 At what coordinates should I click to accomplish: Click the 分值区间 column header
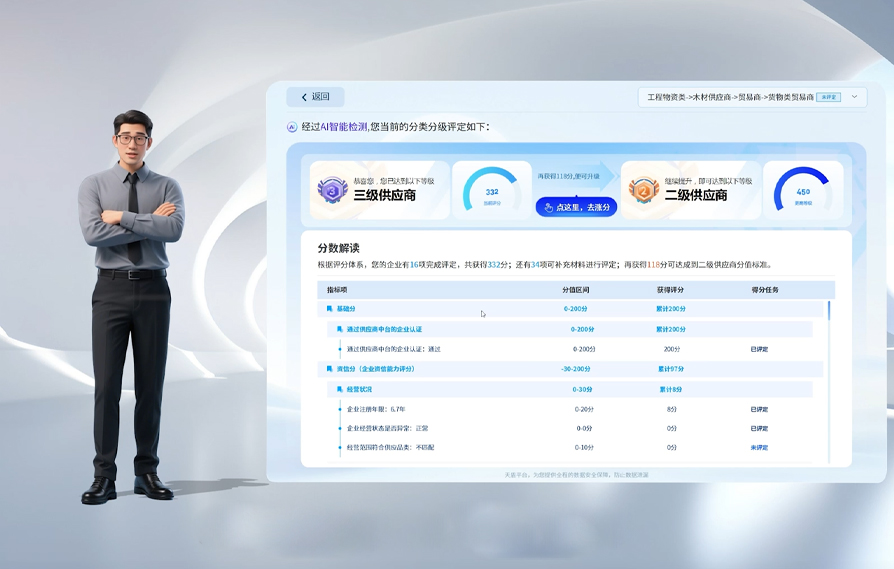click(575, 290)
